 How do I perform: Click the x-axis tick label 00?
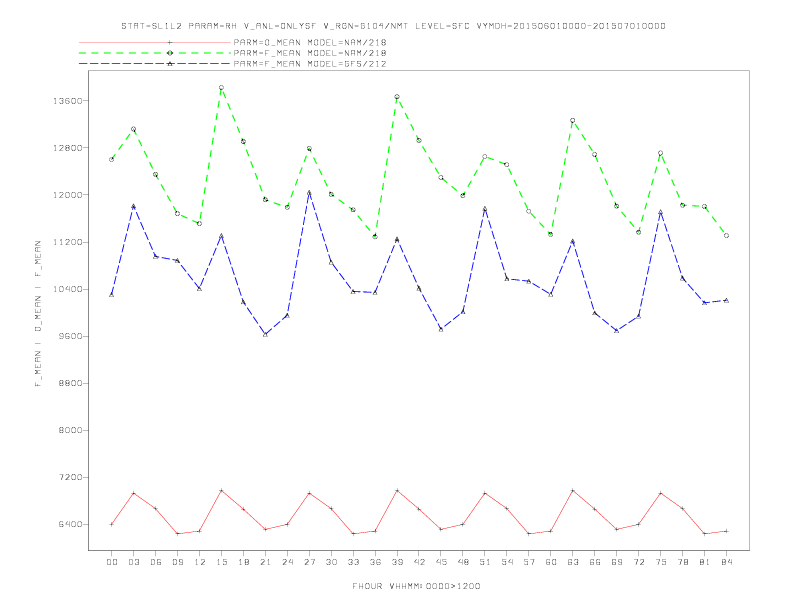112,562
